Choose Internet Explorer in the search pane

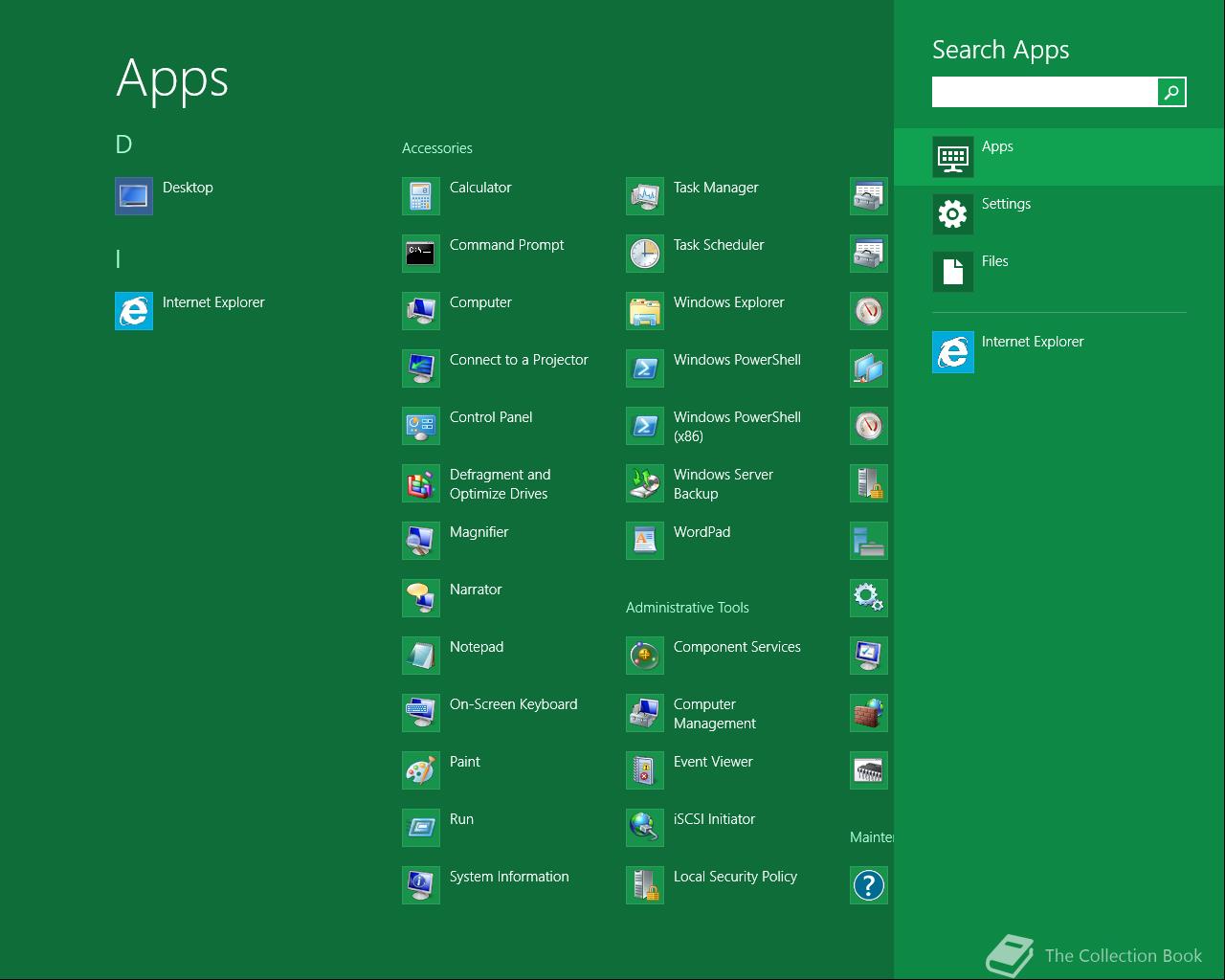[x=1059, y=351]
